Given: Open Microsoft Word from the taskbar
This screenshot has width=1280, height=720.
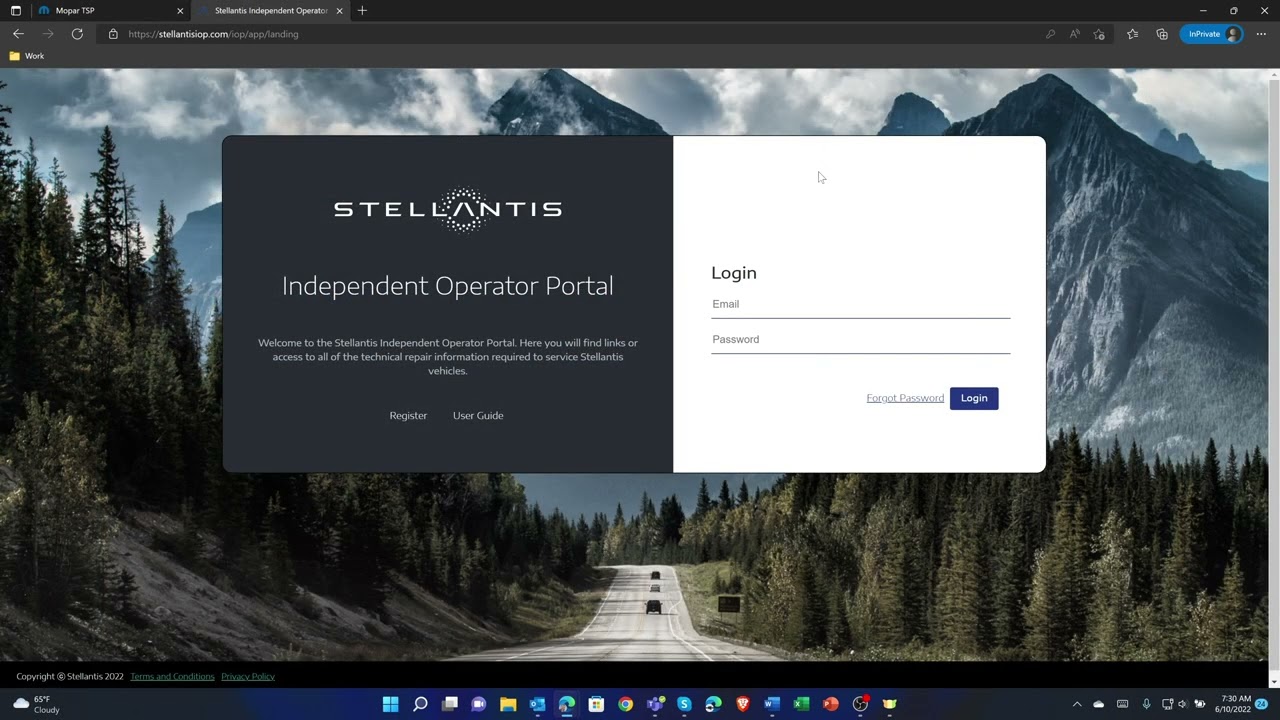Looking at the screenshot, I should pos(772,704).
